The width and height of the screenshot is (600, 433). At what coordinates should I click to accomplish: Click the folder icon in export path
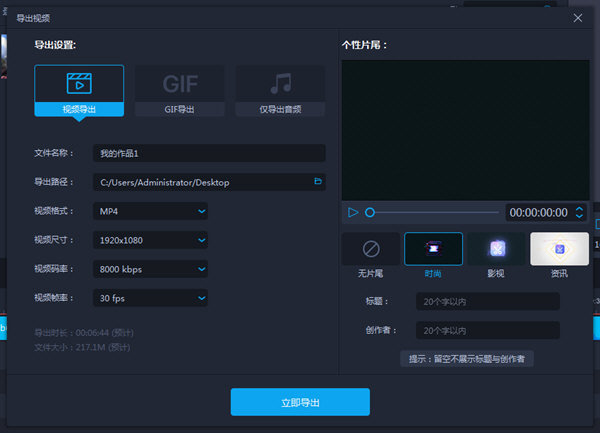pos(318,182)
